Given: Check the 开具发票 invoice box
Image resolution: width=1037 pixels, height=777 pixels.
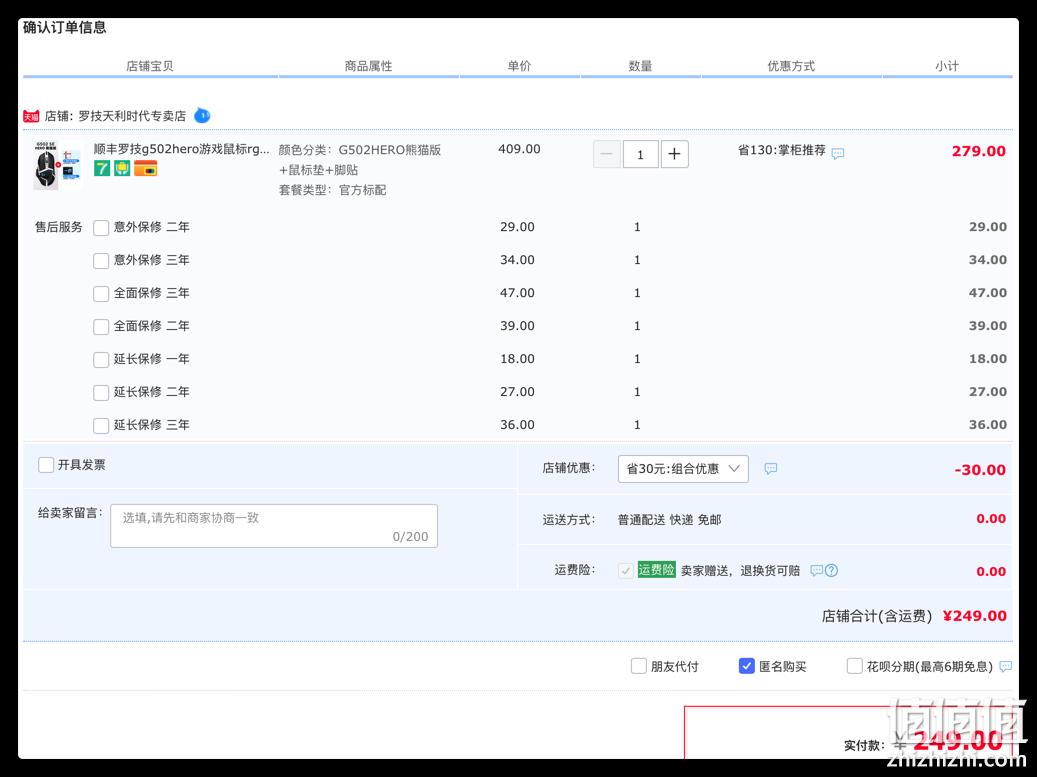Looking at the screenshot, I should 46,465.
